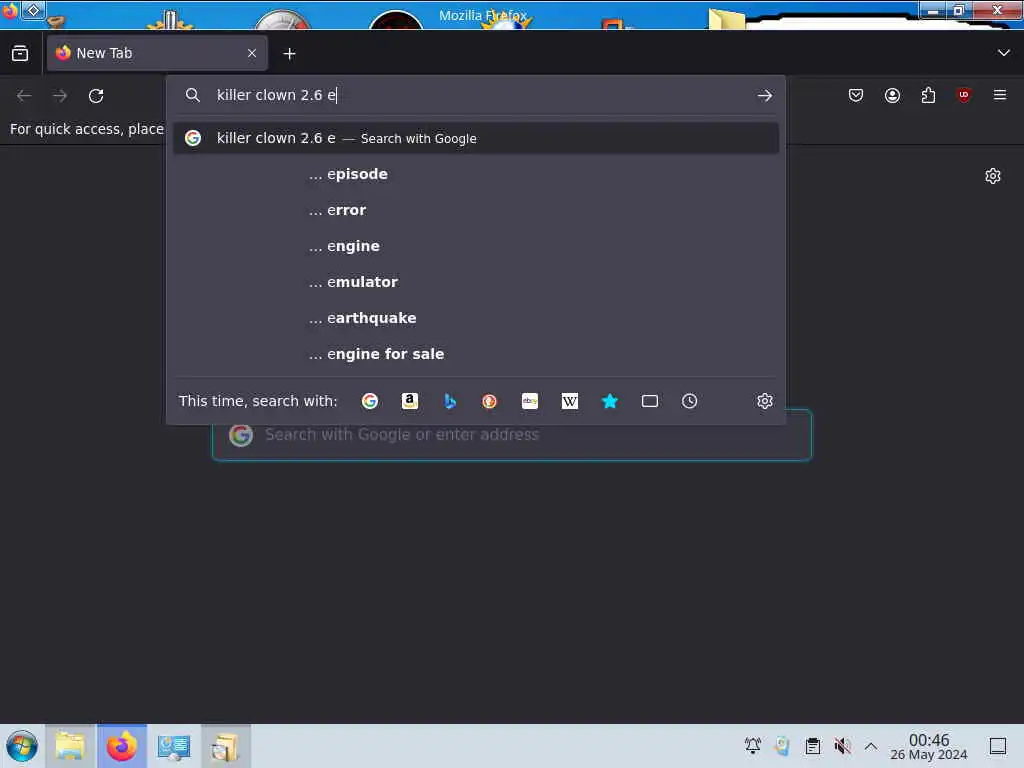The image size is (1024, 768).
Task: Open the Save to Pocket icon
Action: pyautogui.click(x=856, y=95)
